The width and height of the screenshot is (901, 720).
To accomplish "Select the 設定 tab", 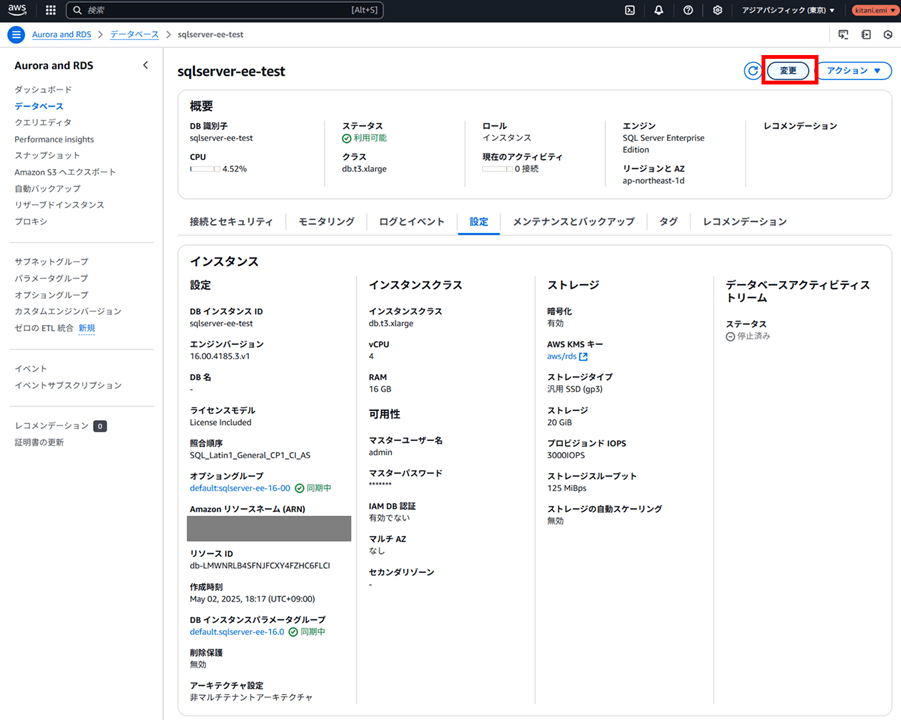I will pos(479,222).
